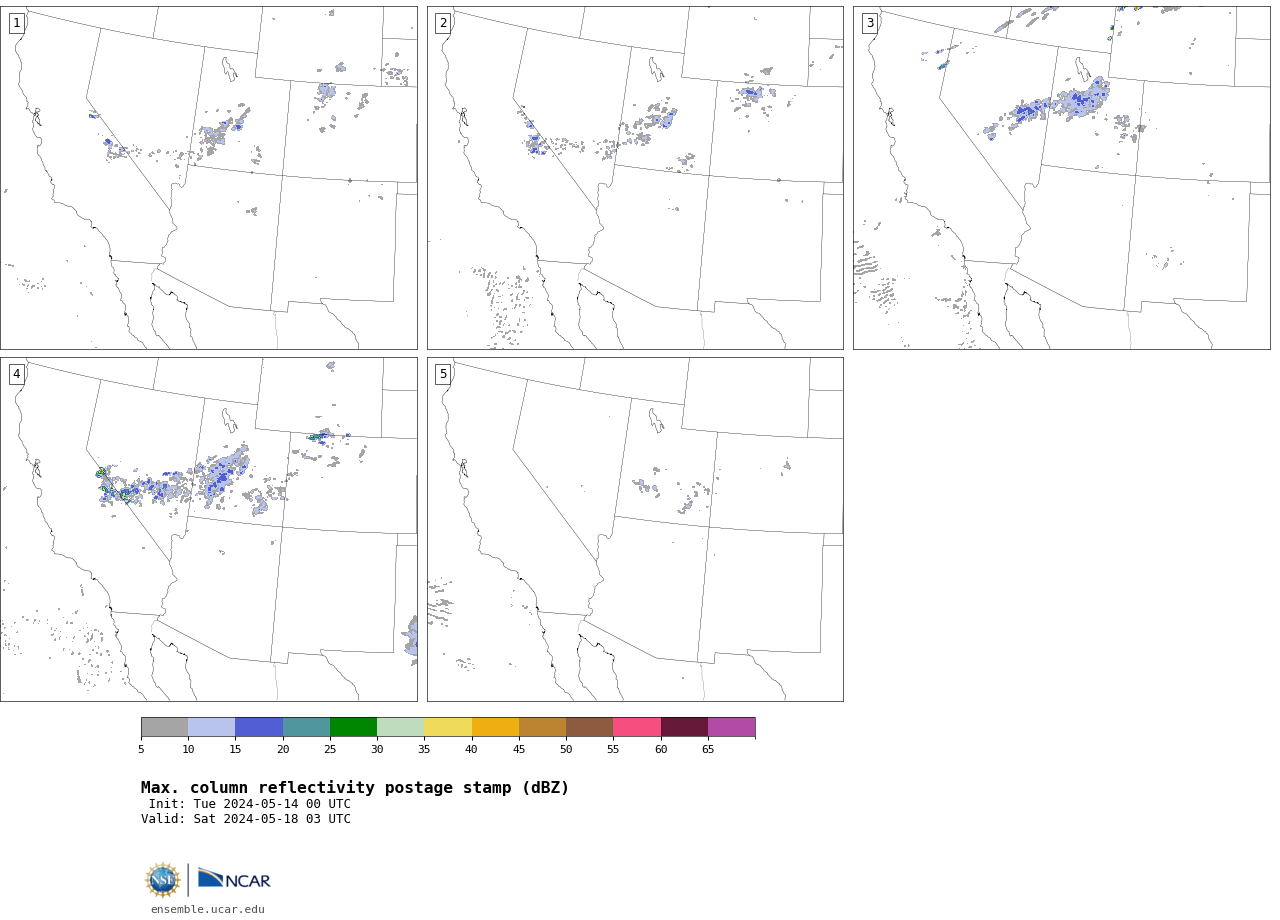1280x920 pixels.
Task: Open ensemble member 3 map panel
Action: point(1061,178)
